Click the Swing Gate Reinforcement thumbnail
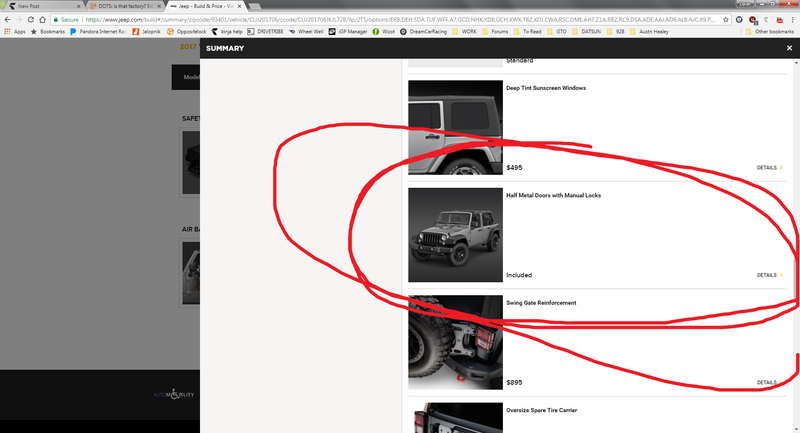Image resolution: width=800 pixels, height=433 pixels. tap(455, 343)
